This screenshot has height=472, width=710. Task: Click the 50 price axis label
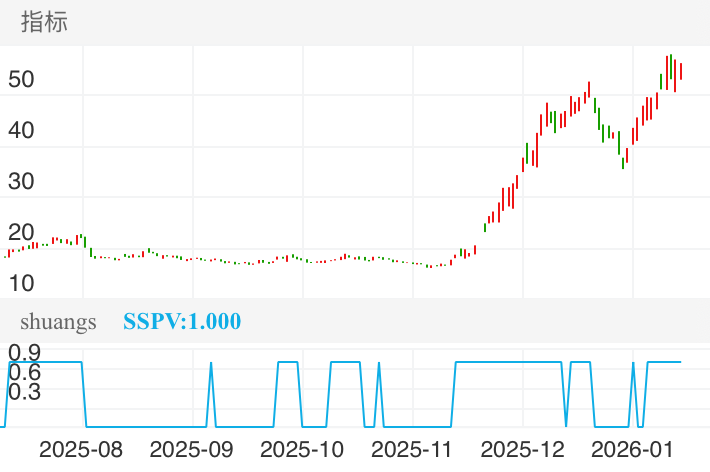[x=21, y=79]
